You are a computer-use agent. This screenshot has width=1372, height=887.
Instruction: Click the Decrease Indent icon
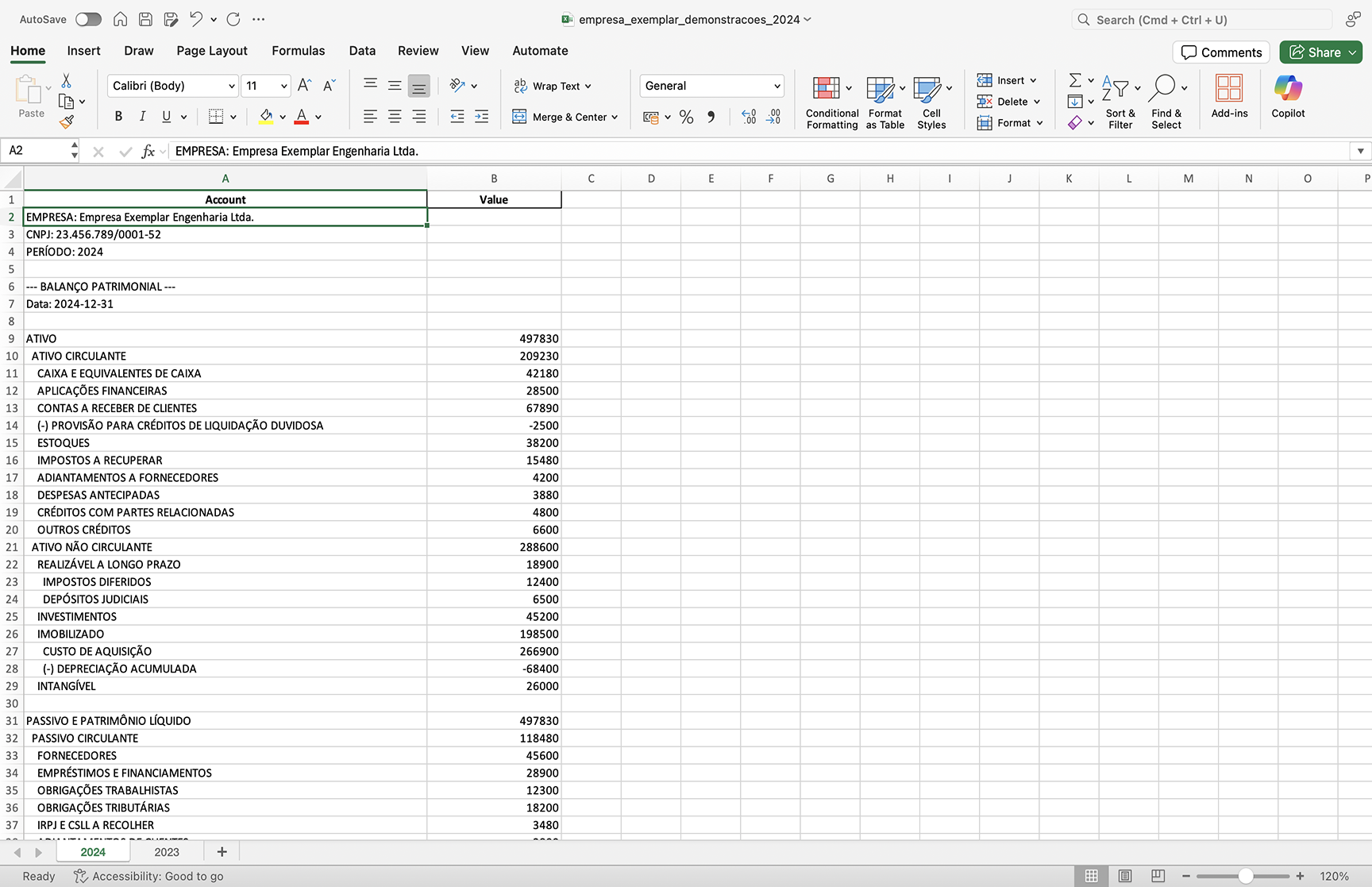[x=457, y=117]
